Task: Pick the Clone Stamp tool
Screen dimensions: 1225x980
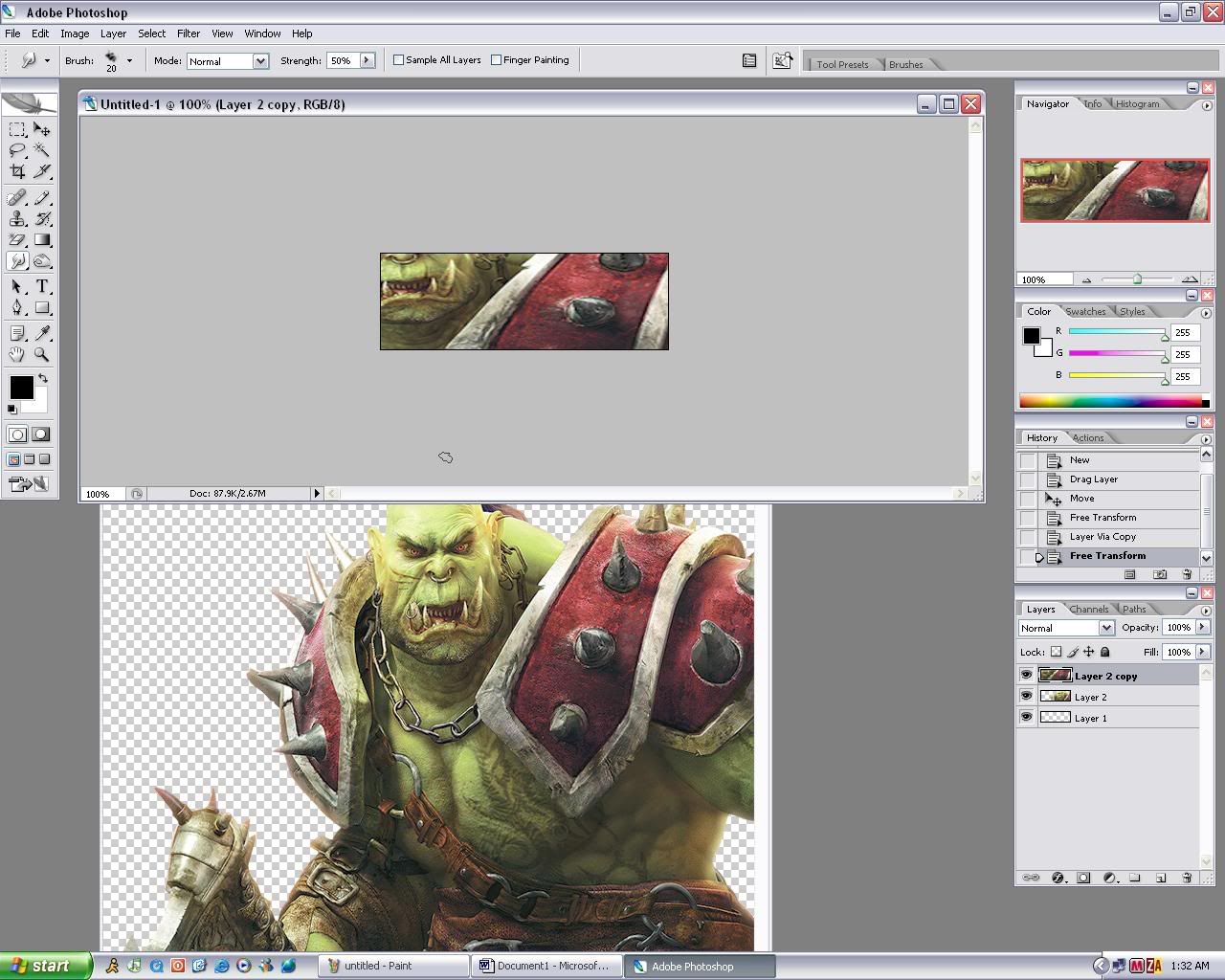Action: coord(17,219)
